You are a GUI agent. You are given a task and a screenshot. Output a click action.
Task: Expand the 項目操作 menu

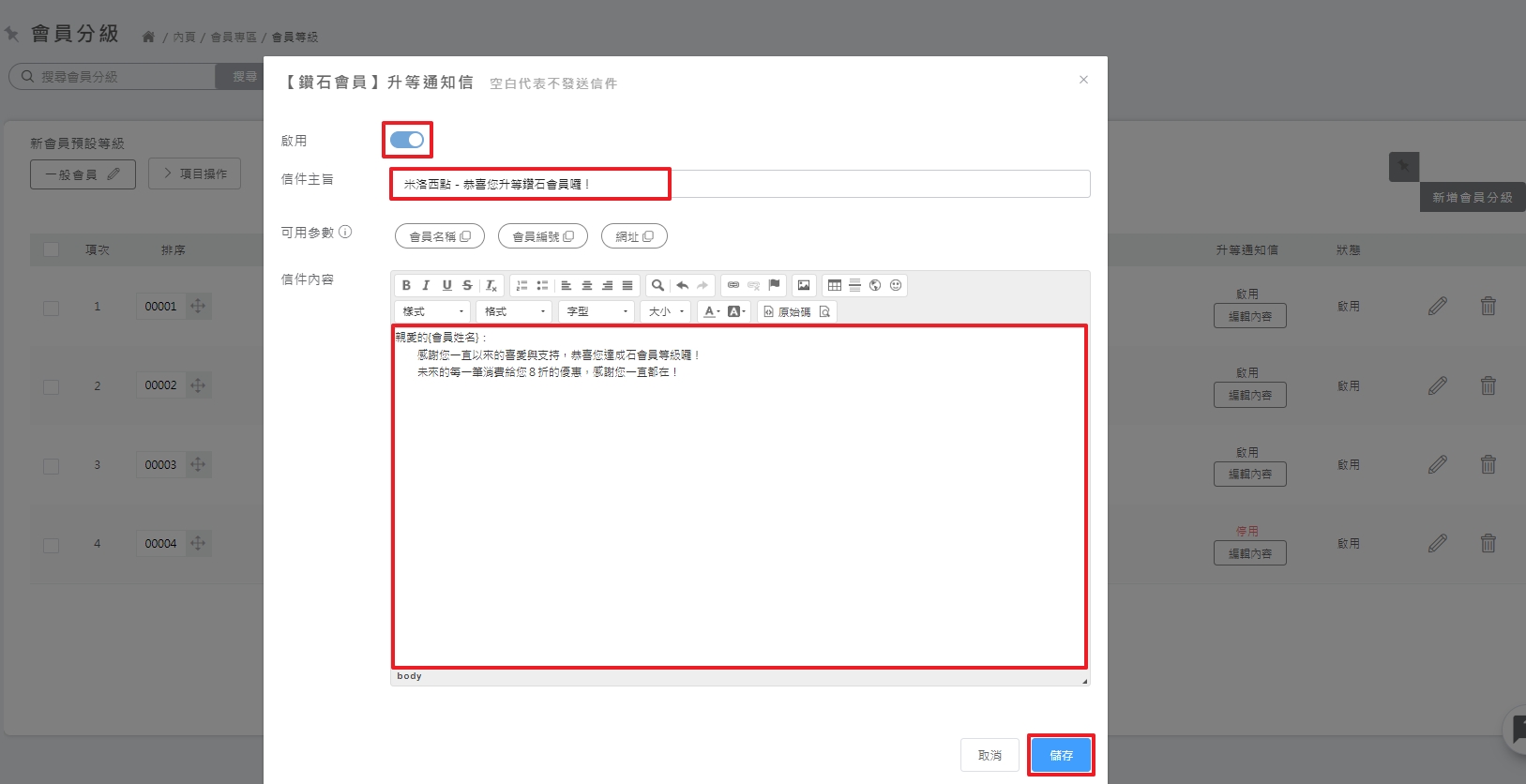tap(194, 173)
